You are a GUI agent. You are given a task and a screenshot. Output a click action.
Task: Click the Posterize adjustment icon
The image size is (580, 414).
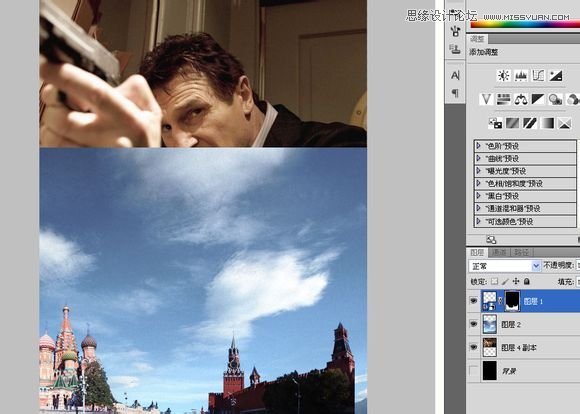click(x=512, y=123)
